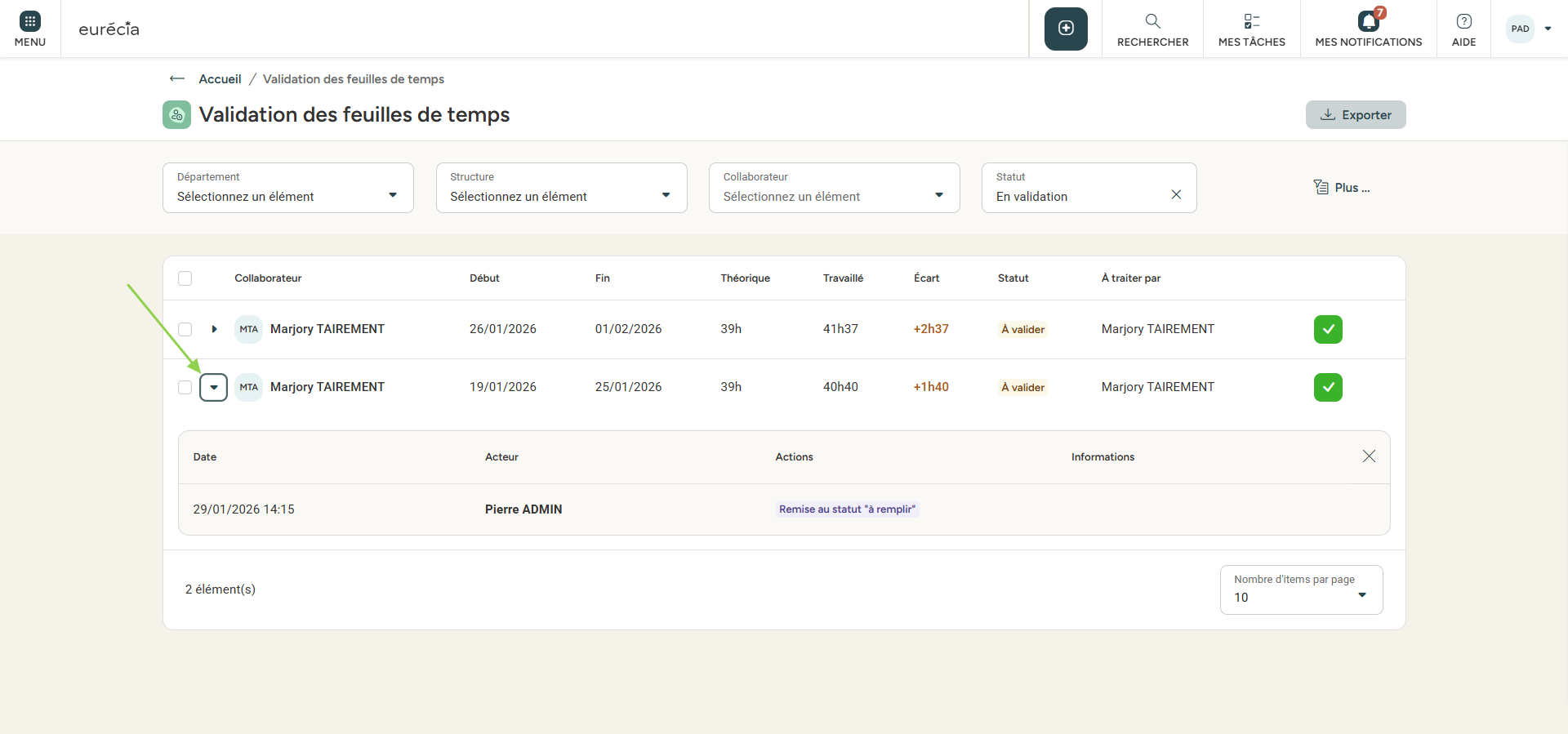This screenshot has width=1568, height=734.
Task: Go to Accueil breadcrumb link
Action: pyautogui.click(x=220, y=79)
